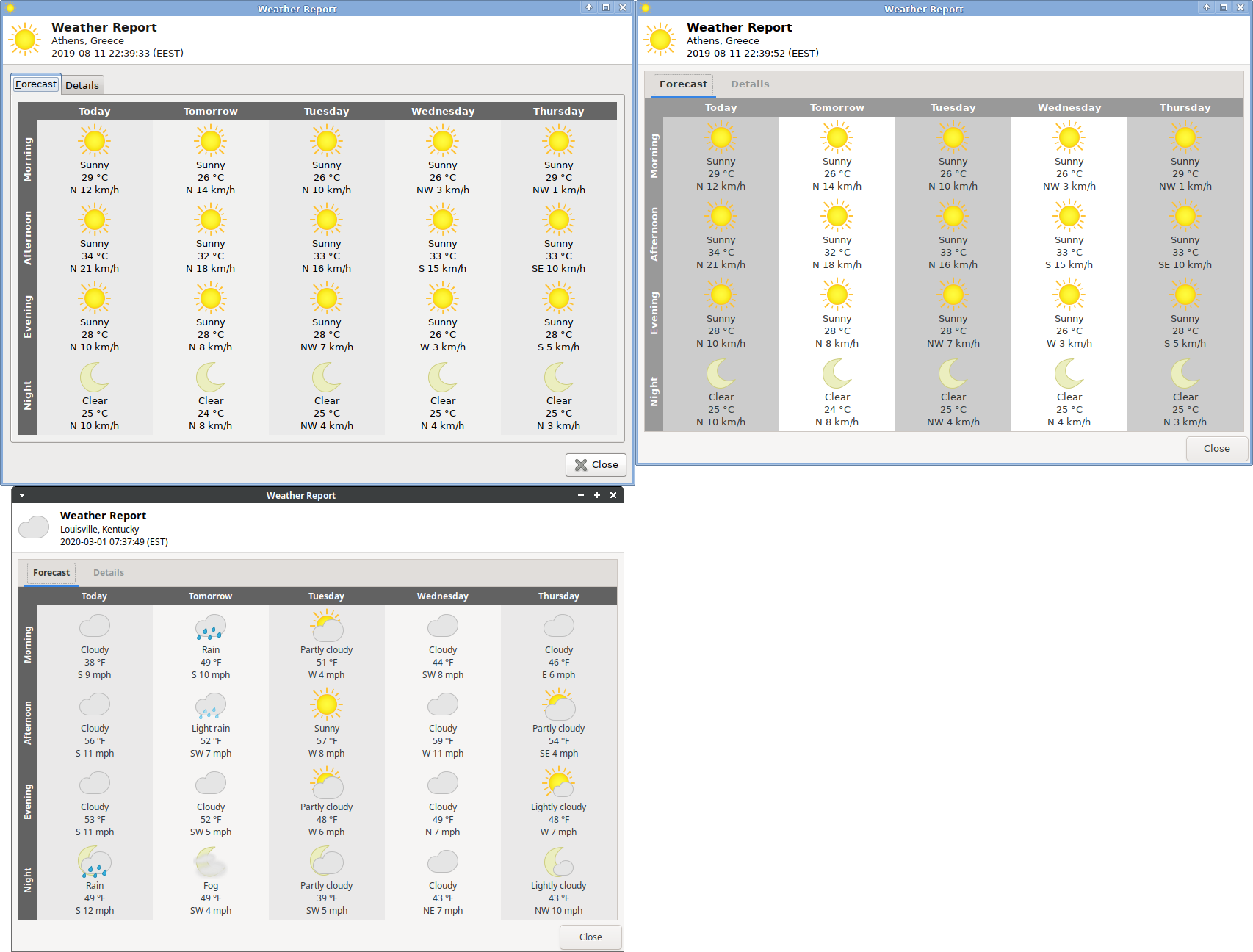Click Louisville's Tuesday afternoon Sunny icon
This screenshot has height=952, width=1253.
click(x=327, y=705)
